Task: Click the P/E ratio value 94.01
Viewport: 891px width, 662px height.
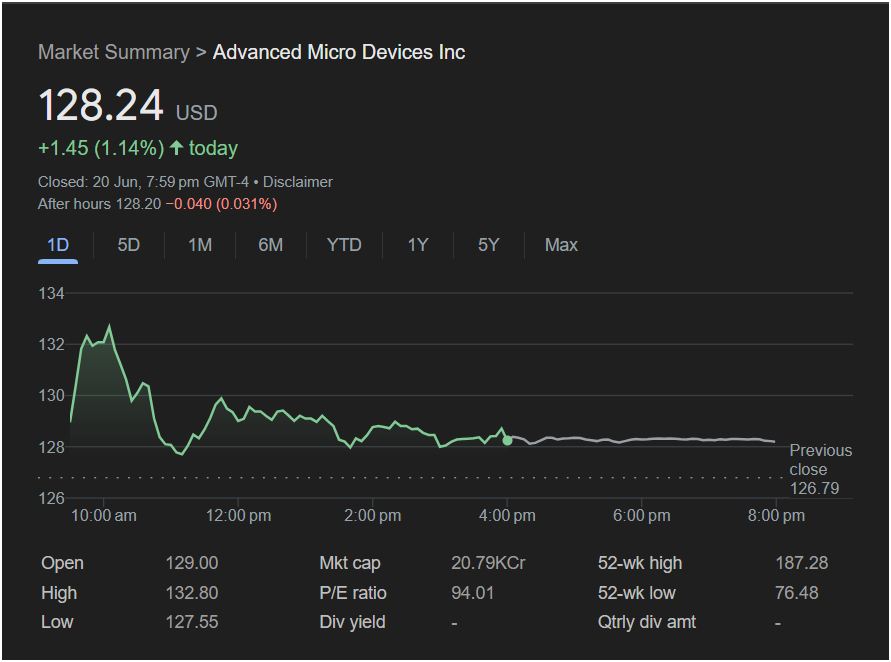Action: click(472, 593)
